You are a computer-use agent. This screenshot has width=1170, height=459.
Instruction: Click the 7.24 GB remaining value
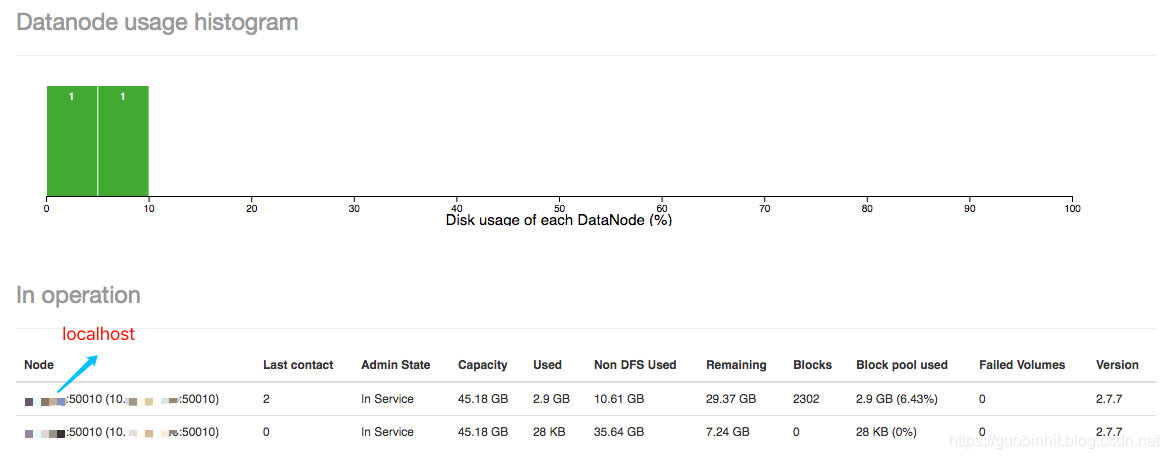pyautogui.click(x=728, y=432)
